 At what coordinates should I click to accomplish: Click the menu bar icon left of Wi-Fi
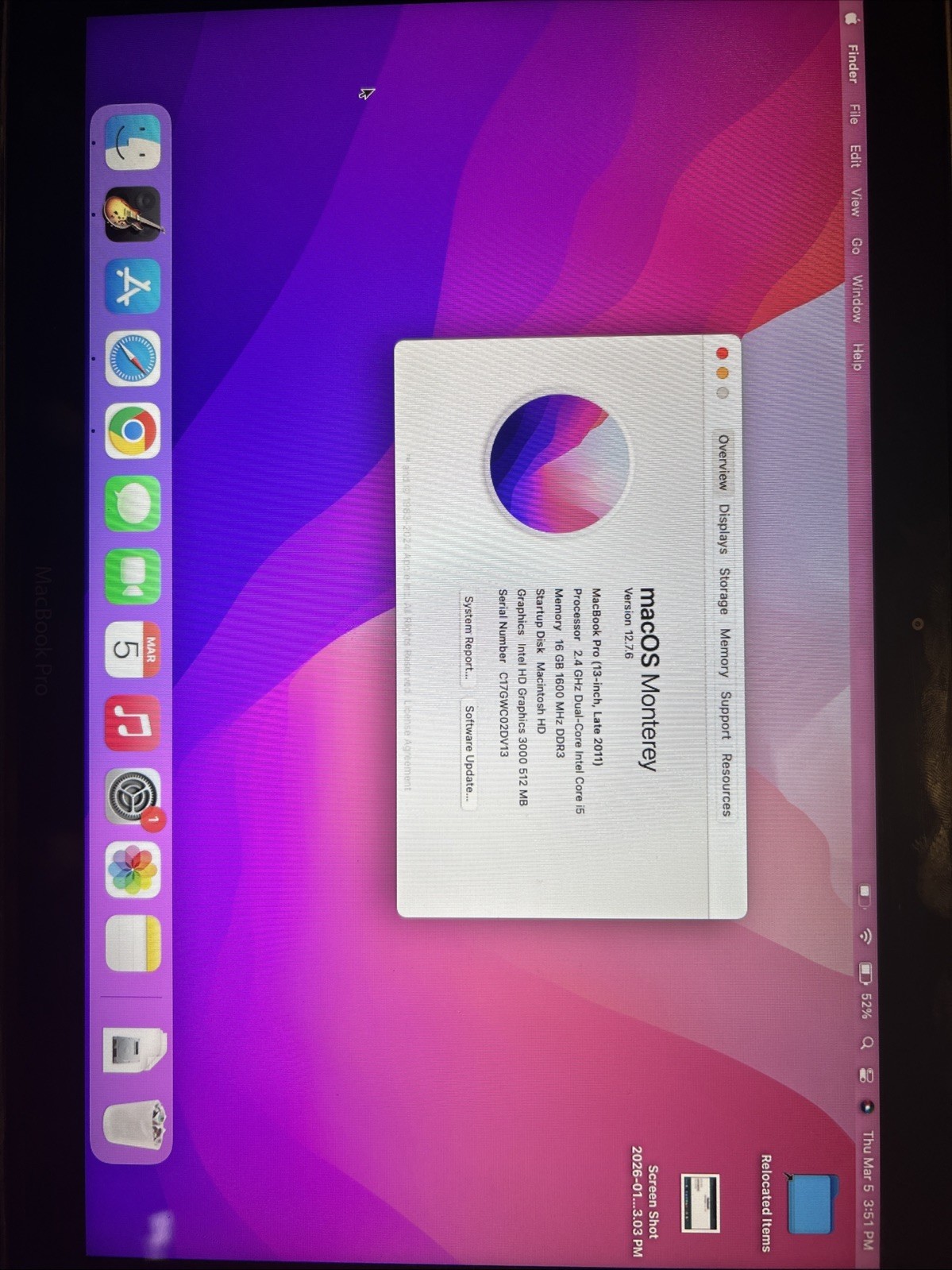(865, 896)
